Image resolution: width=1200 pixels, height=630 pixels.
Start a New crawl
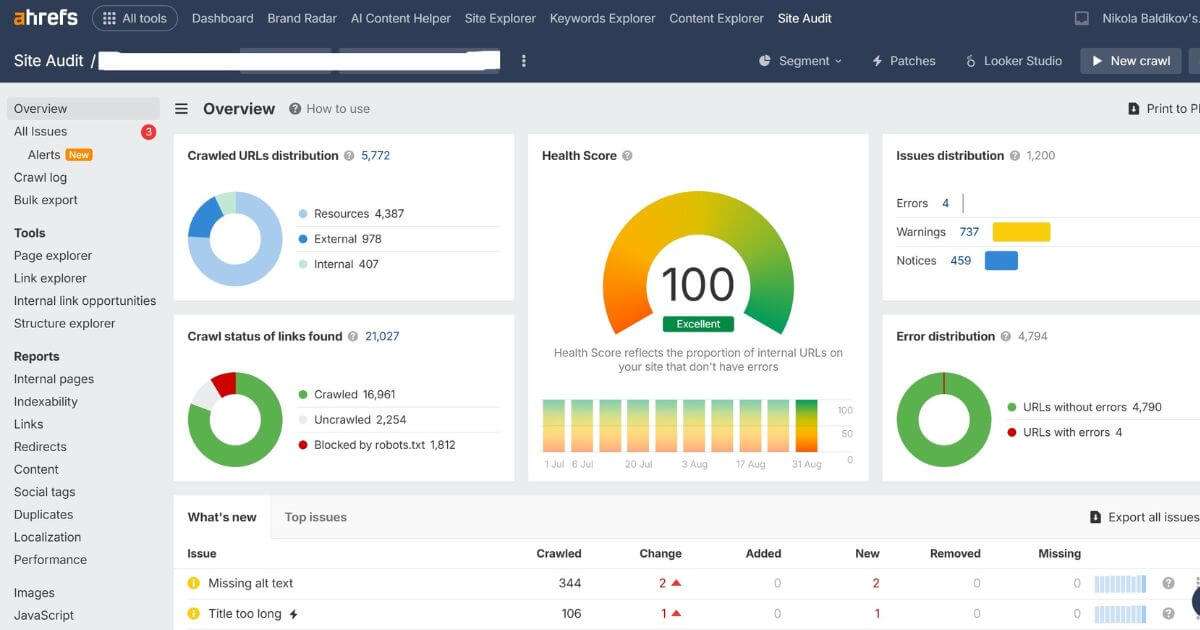[x=1131, y=60]
